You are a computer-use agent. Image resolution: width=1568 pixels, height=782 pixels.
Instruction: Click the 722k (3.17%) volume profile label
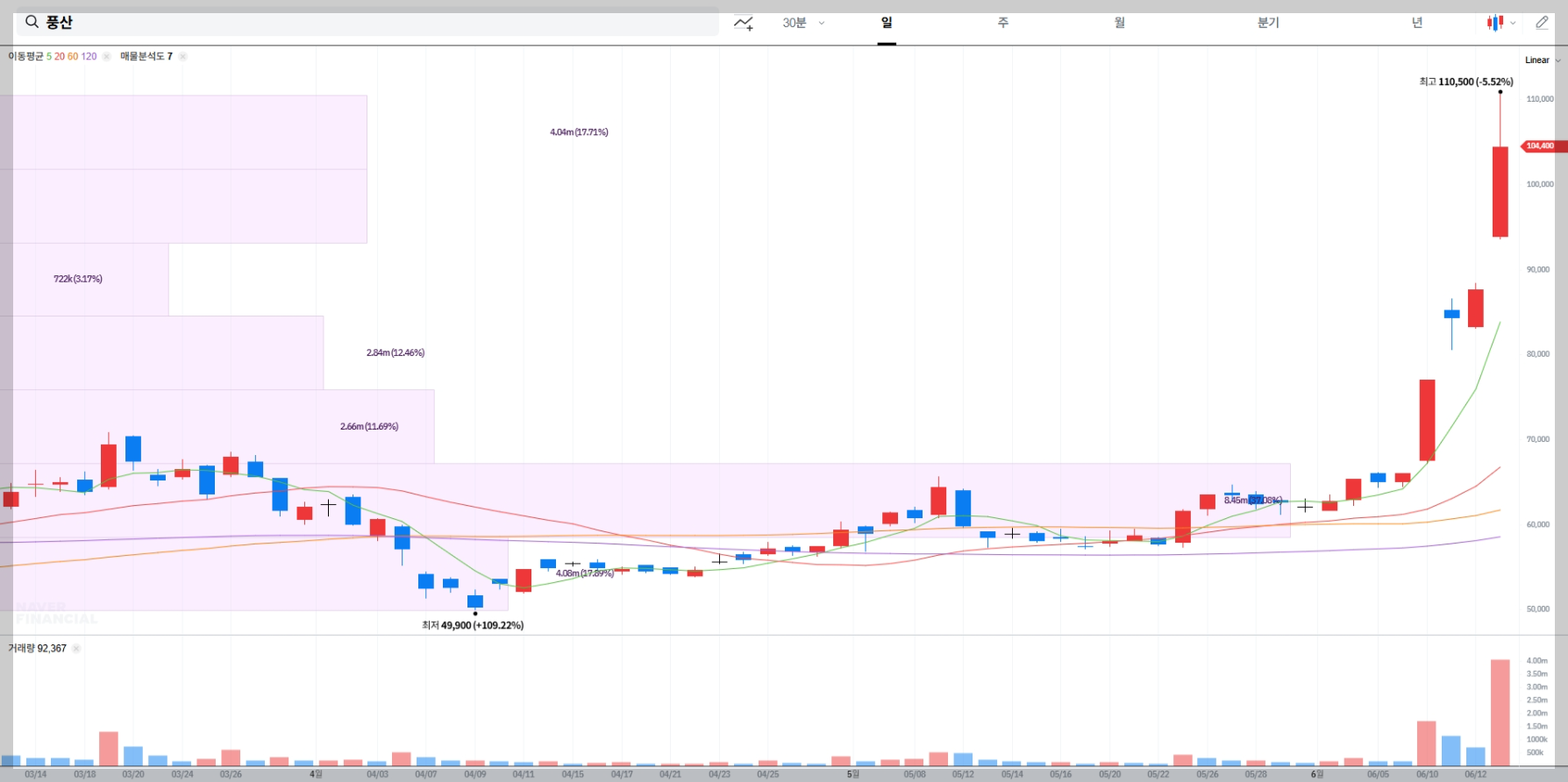click(x=78, y=279)
